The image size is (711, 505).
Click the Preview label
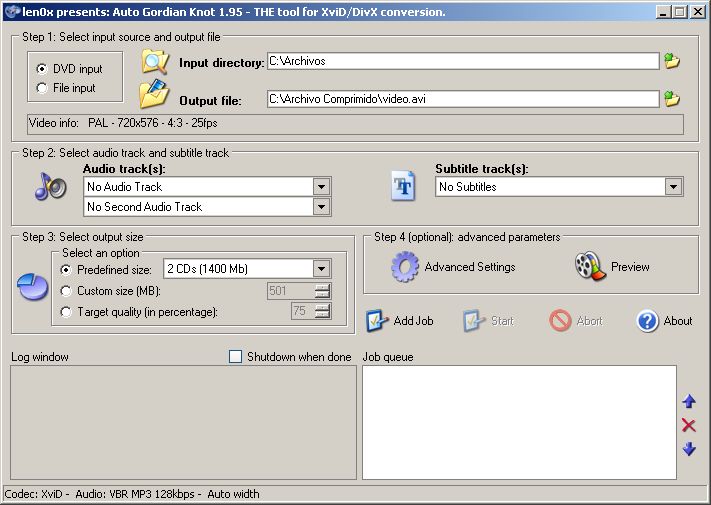(x=630, y=267)
